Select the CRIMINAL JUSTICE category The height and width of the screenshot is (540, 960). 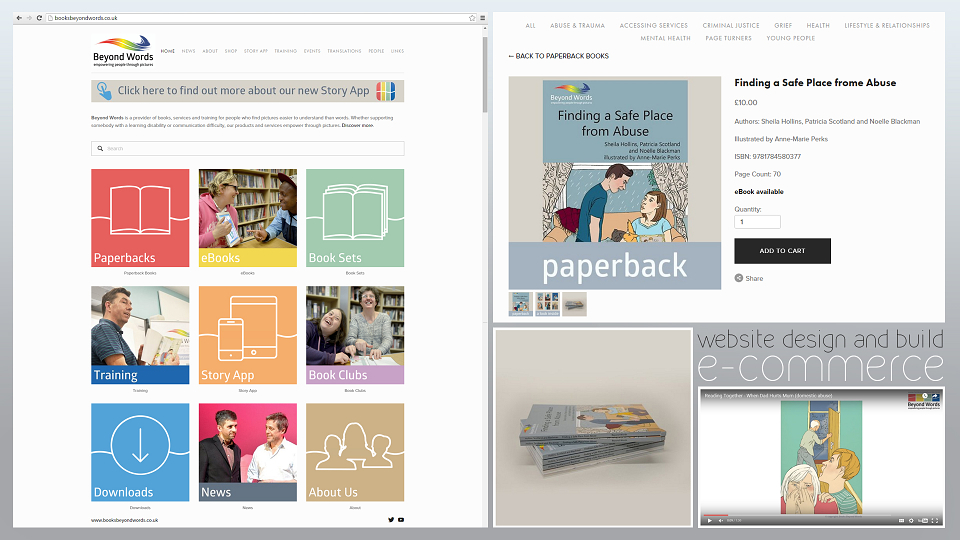pyautogui.click(x=731, y=26)
